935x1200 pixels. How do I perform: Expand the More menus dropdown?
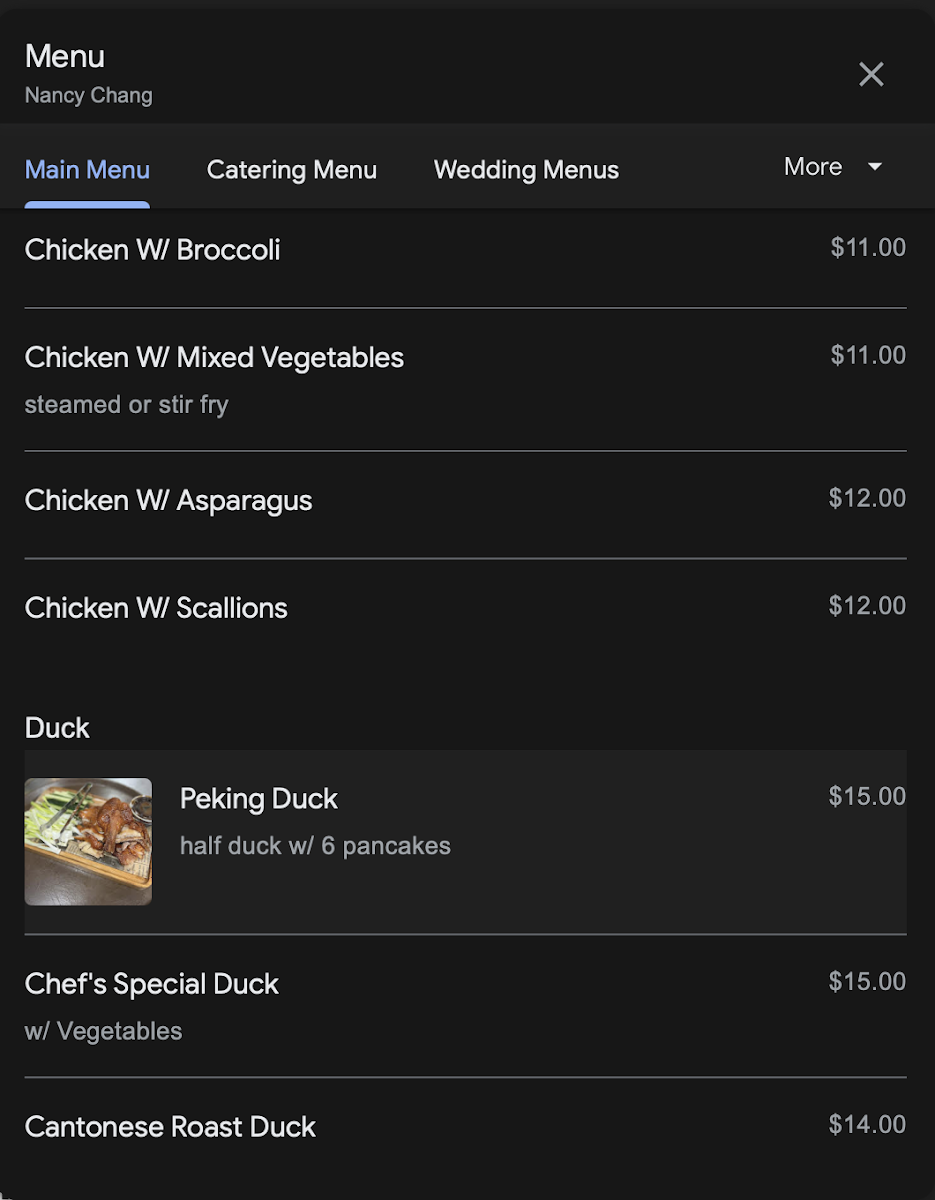832,167
